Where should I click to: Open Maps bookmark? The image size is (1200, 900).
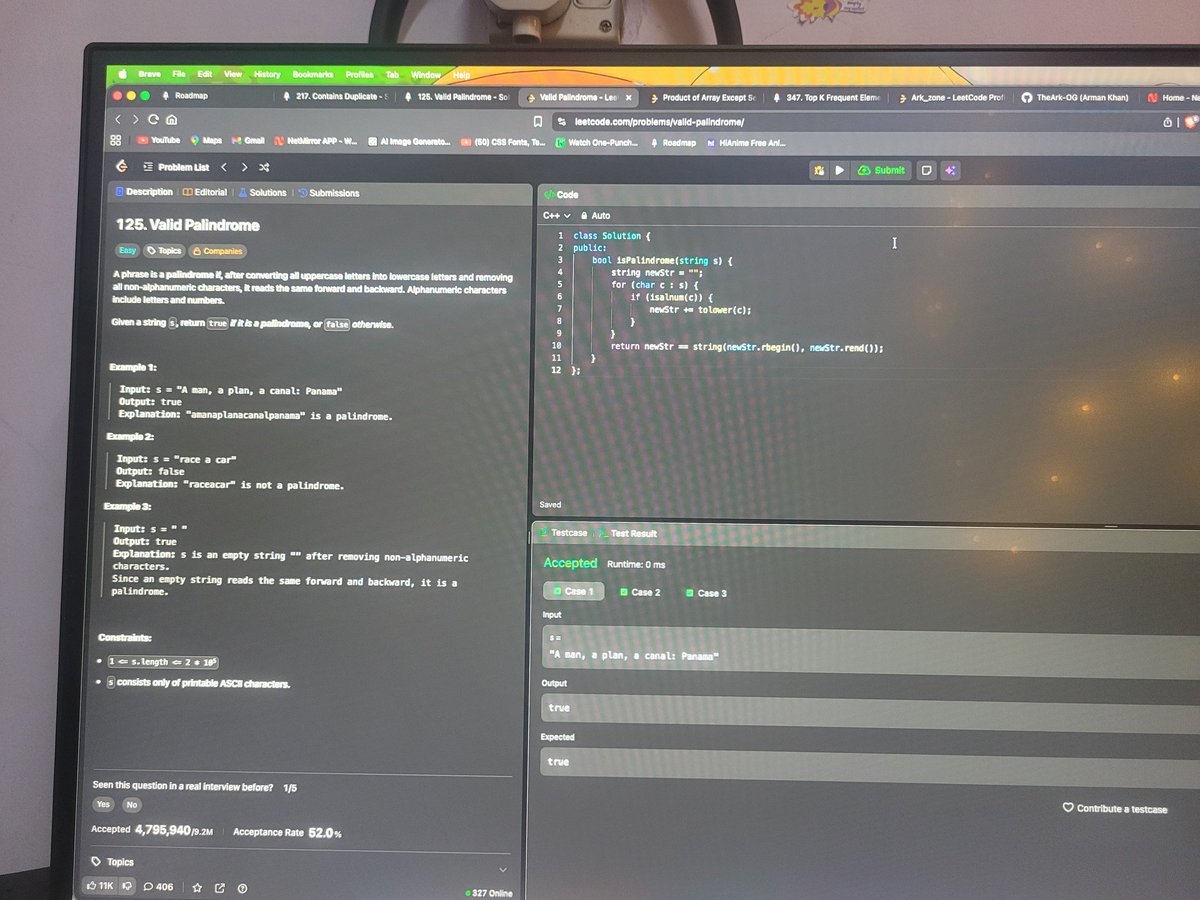click(206, 141)
